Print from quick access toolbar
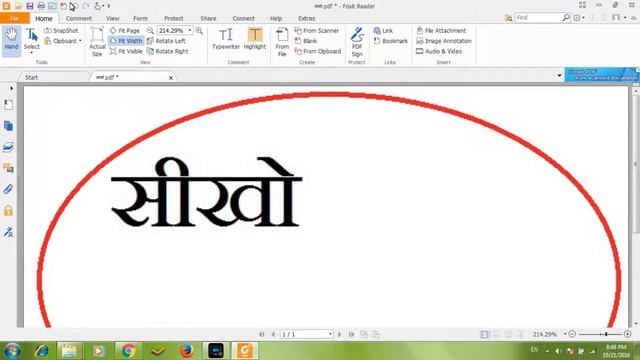The image size is (640, 360). click(x=41, y=6)
